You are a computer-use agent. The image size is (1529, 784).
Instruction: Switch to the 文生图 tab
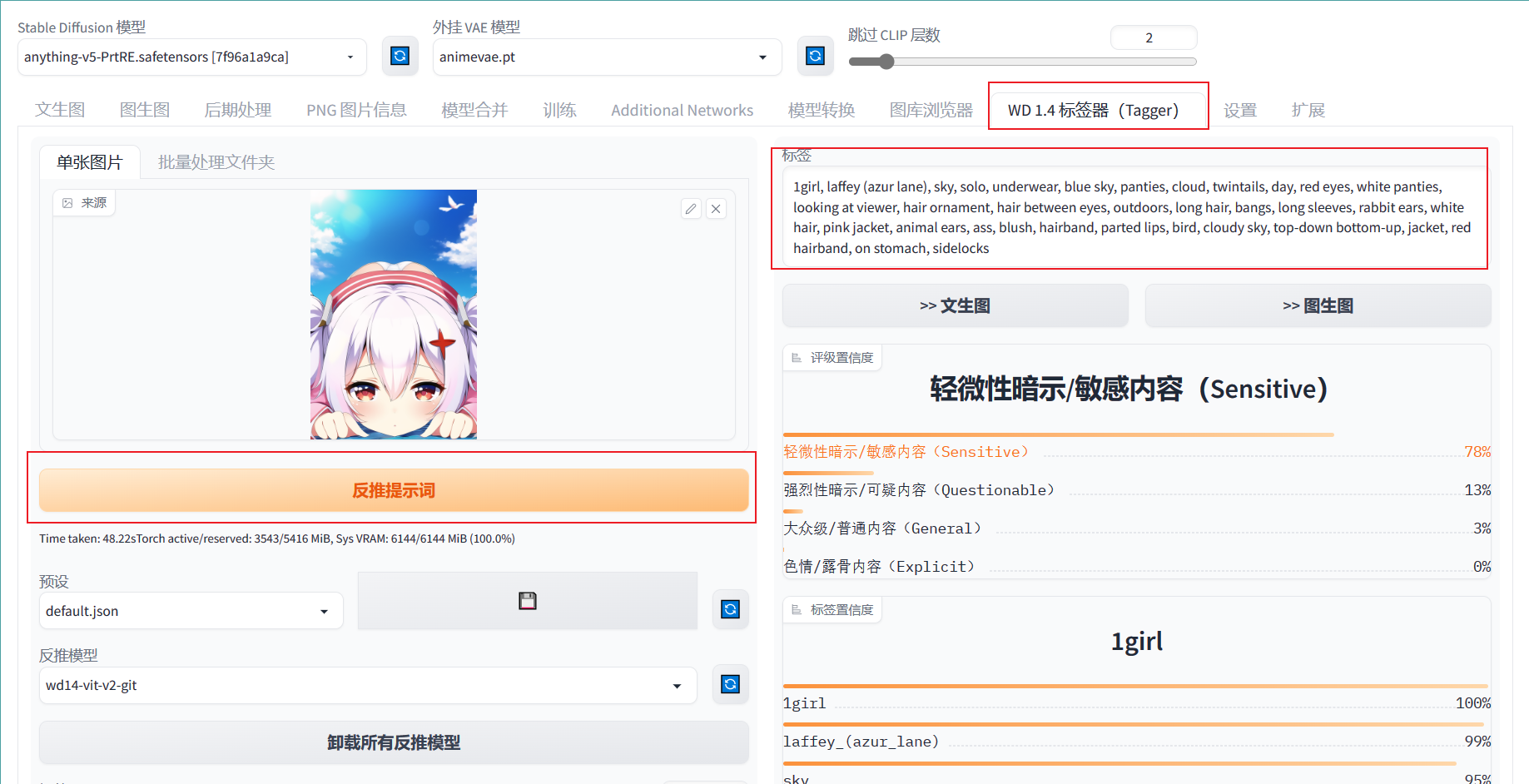point(60,110)
